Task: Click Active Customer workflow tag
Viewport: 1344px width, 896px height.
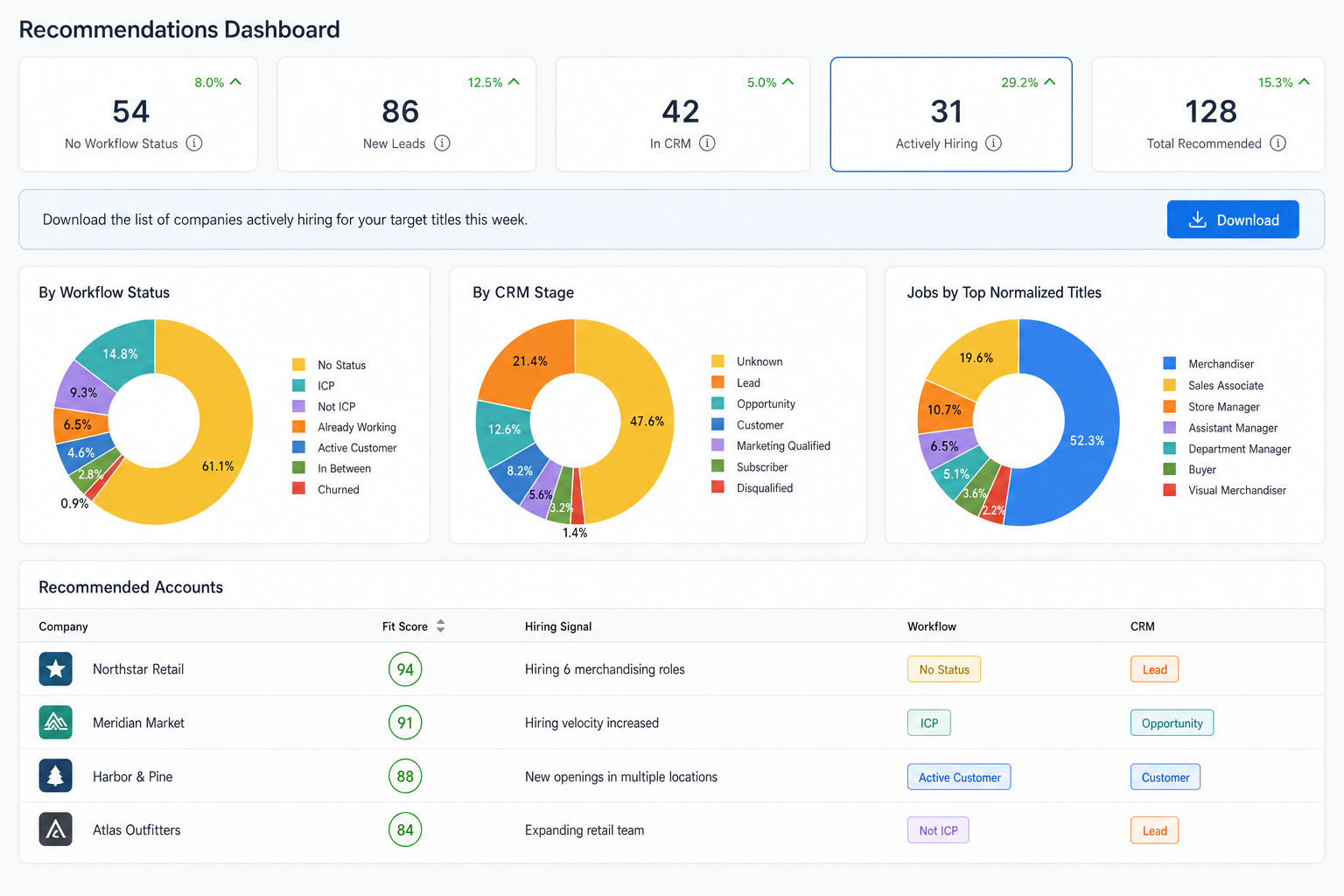Action: point(959,777)
